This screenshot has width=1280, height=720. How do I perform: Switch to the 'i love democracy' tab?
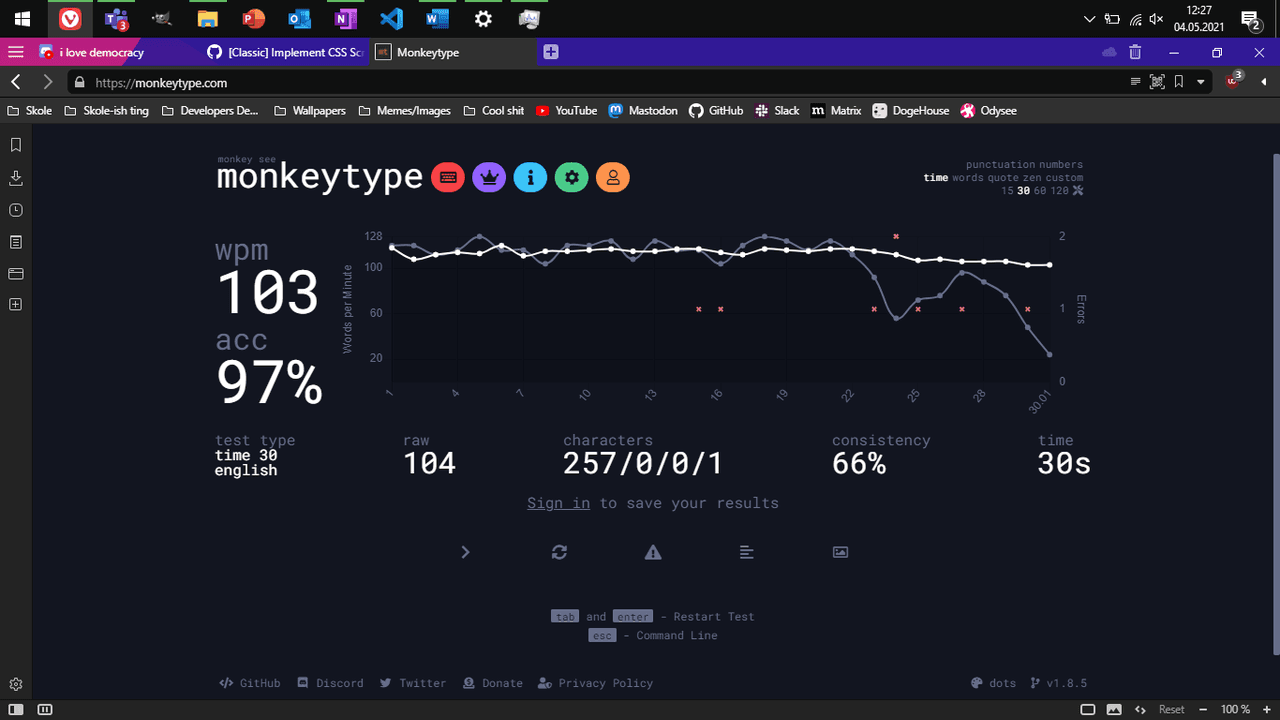pyautogui.click(x=100, y=52)
